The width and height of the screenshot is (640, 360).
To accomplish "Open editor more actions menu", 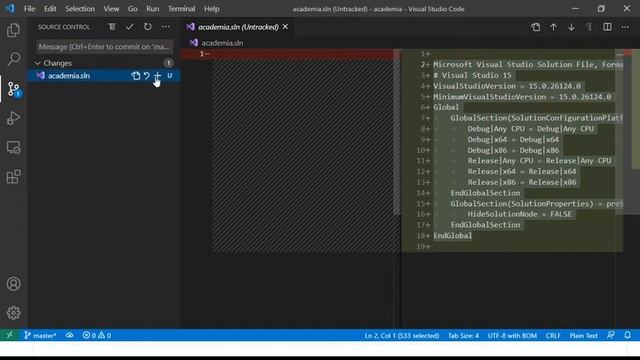I will [625, 27].
